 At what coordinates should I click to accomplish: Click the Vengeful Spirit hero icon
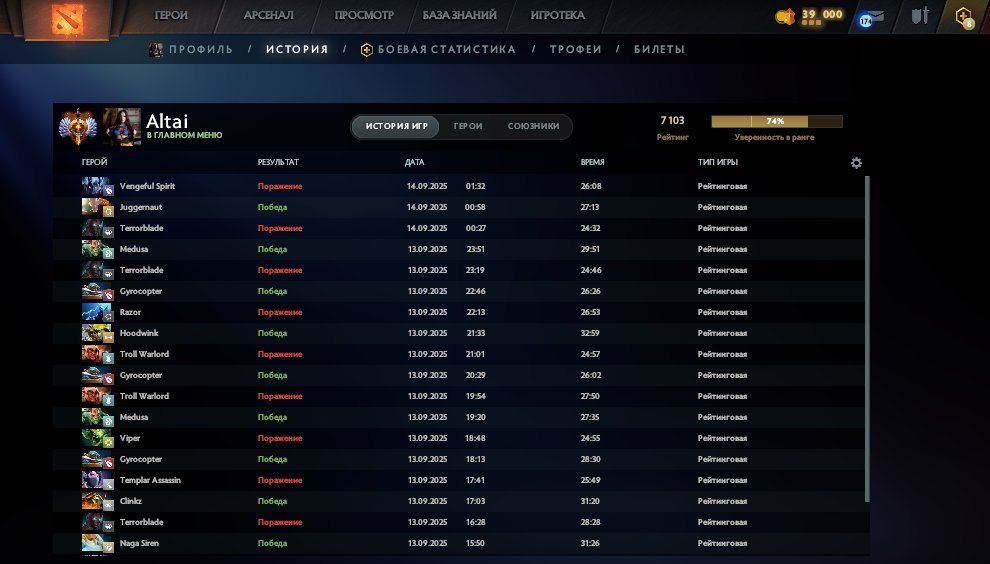click(x=98, y=186)
